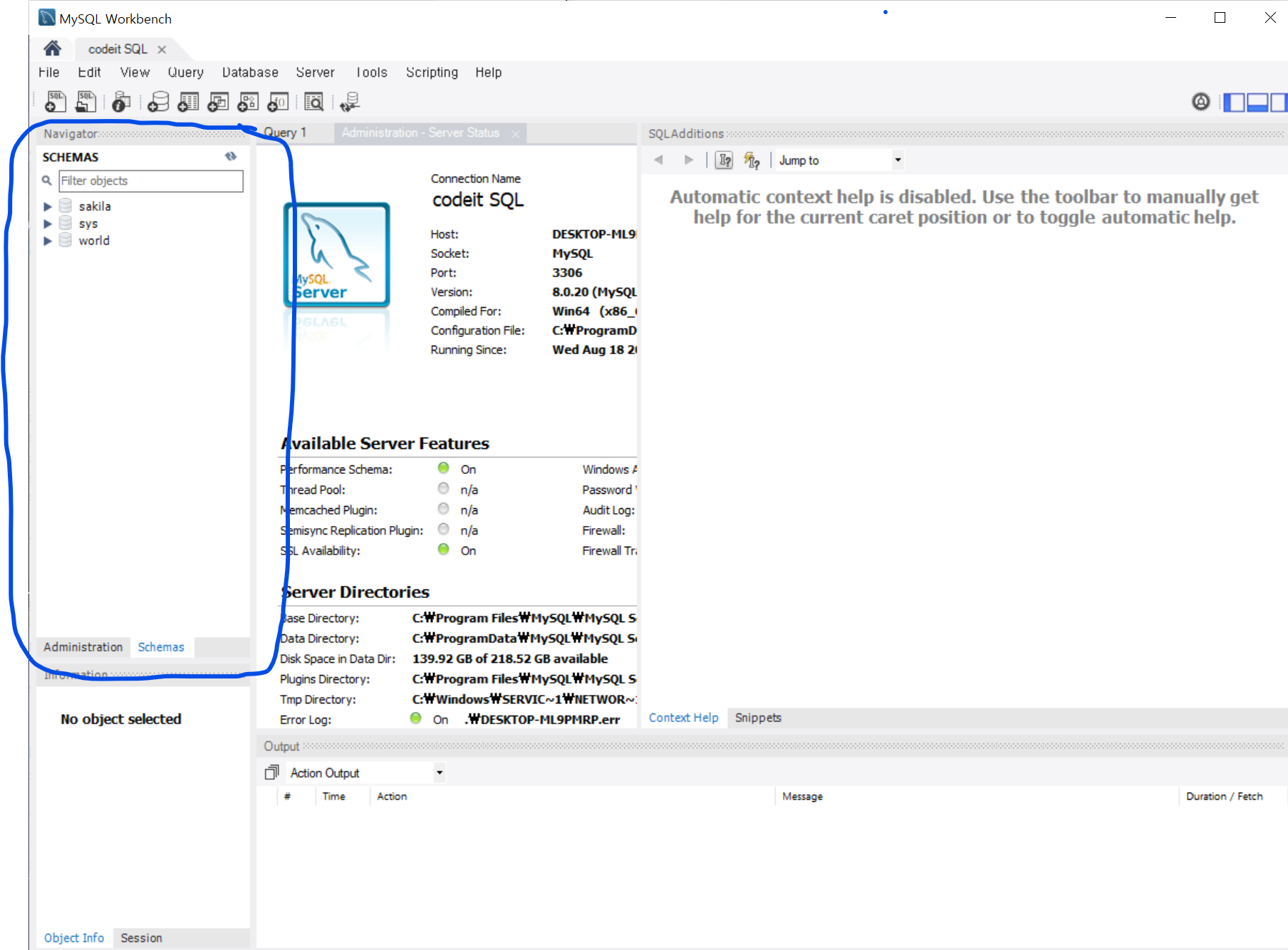This screenshot has height=950, width=1288.
Task: Switch to the Administration navigator tab
Action: [83, 647]
